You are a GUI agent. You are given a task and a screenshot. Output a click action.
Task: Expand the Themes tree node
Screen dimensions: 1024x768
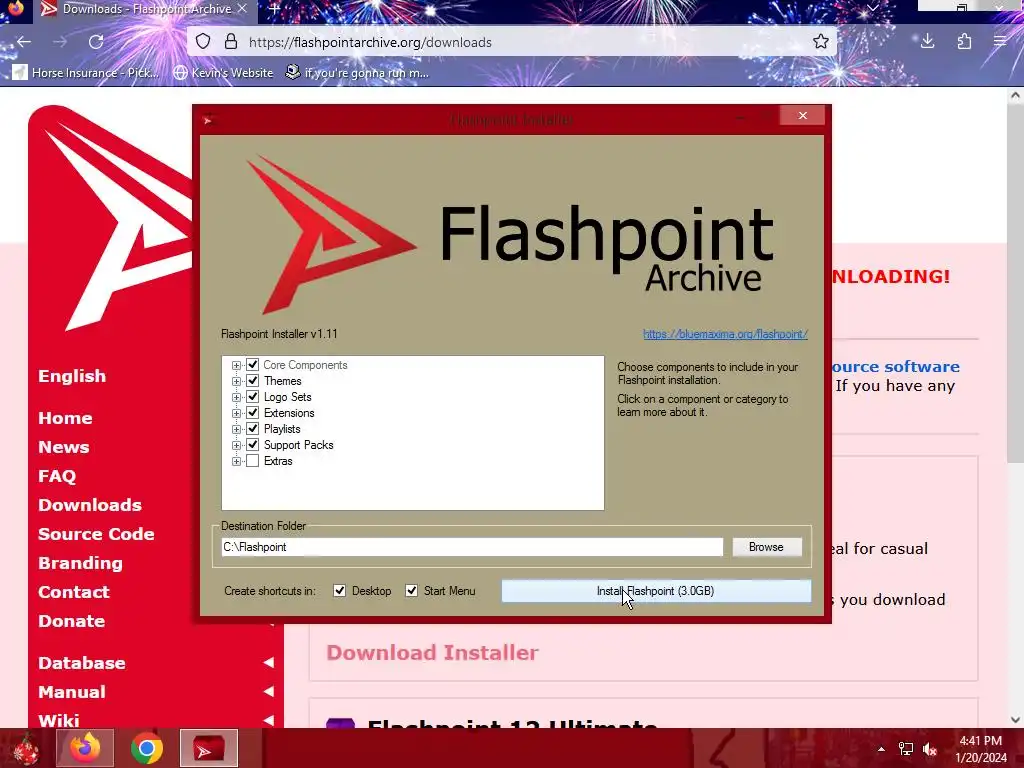tap(236, 381)
